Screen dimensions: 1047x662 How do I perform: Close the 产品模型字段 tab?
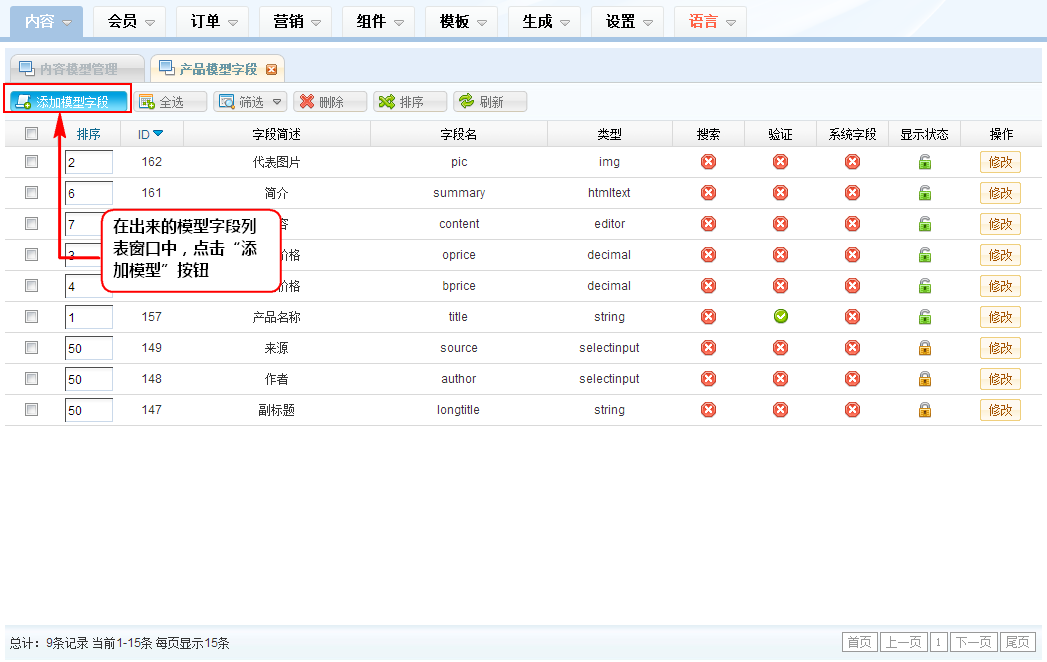pyautogui.click(x=271, y=69)
